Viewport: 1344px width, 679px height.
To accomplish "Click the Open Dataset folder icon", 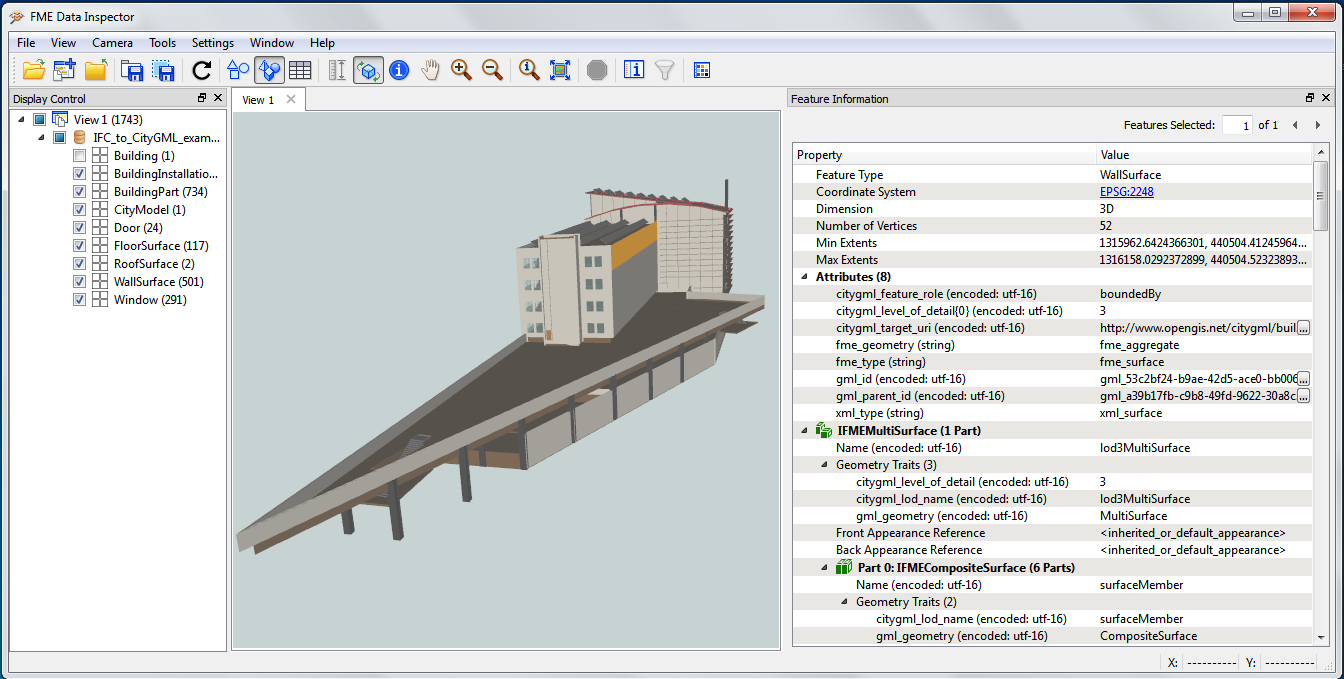I will pyautogui.click(x=34, y=70).
